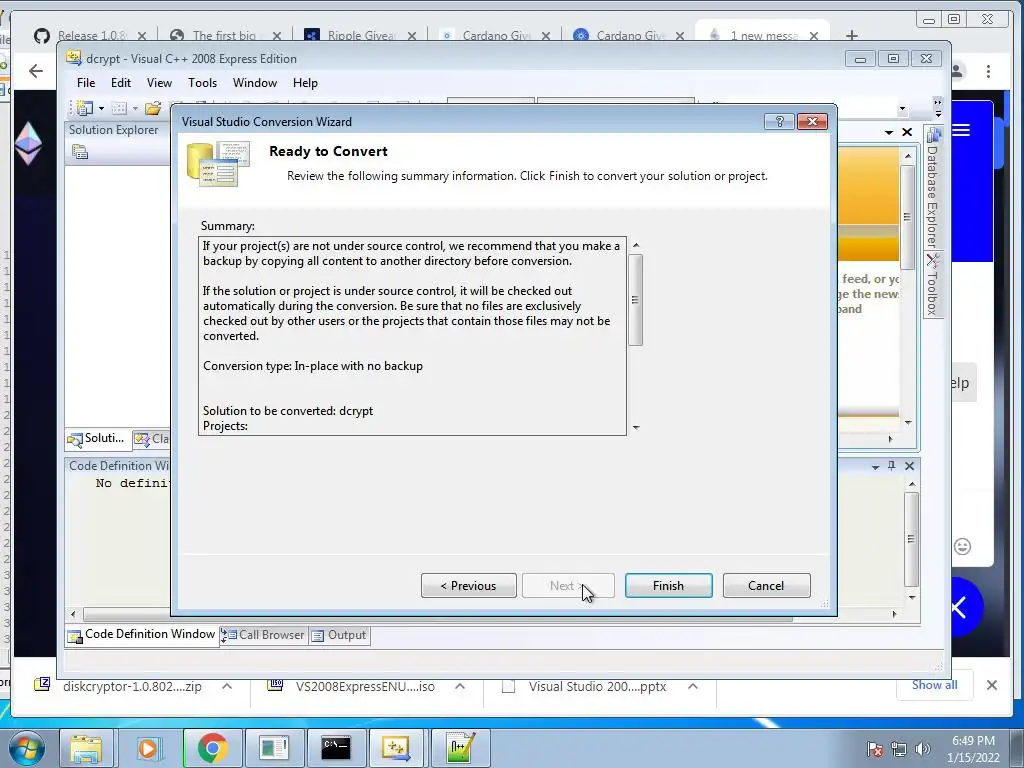Open the Help menu

(305, 83)
